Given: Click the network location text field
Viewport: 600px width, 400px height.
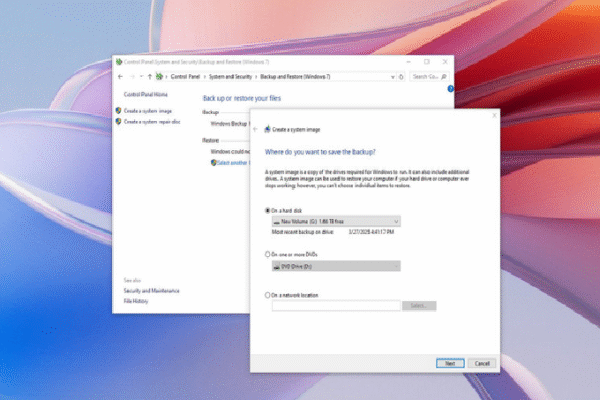Looking at the screenshot, I should pyautogui.click(x=336, y=306).
